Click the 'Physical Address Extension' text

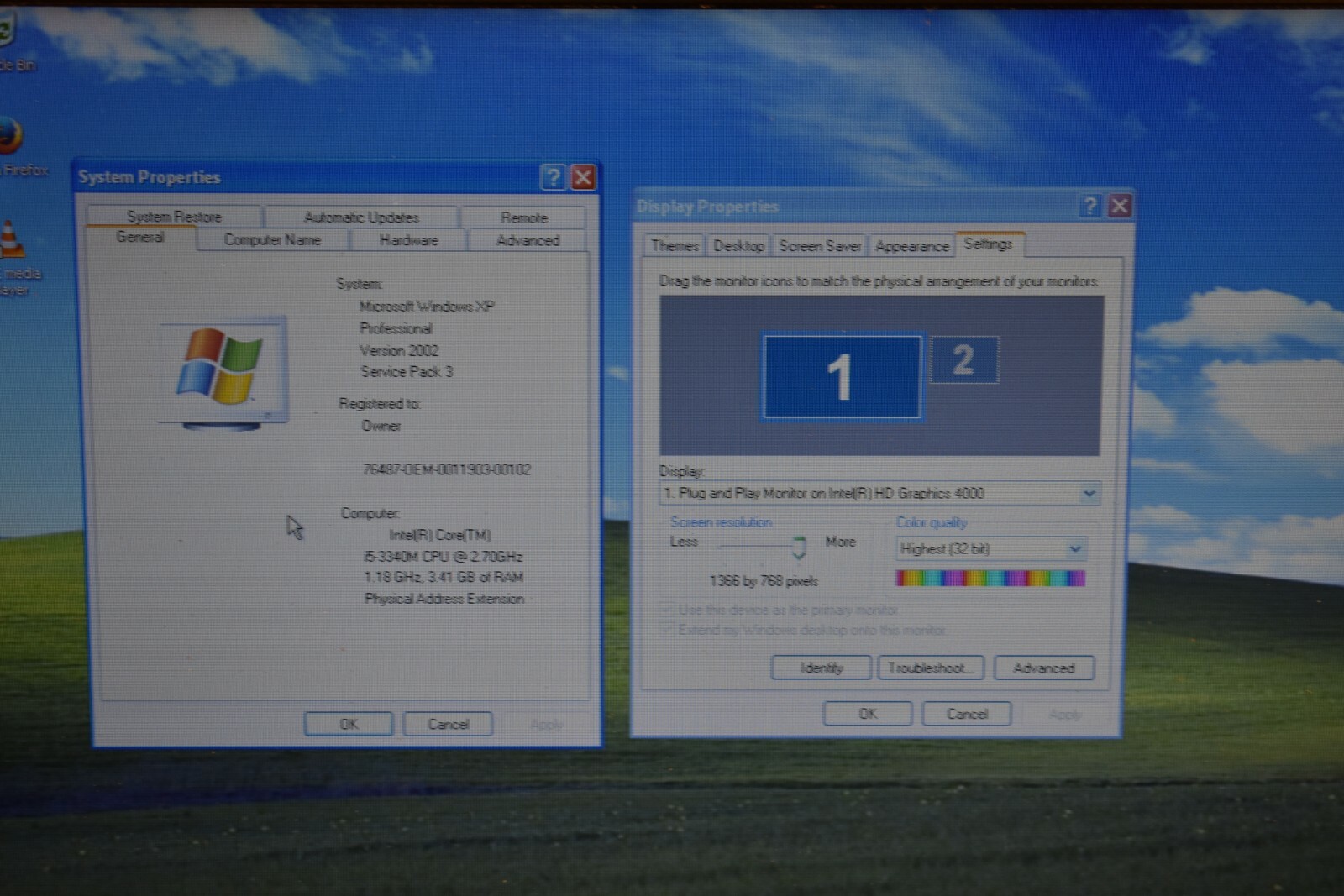(444, 599)
